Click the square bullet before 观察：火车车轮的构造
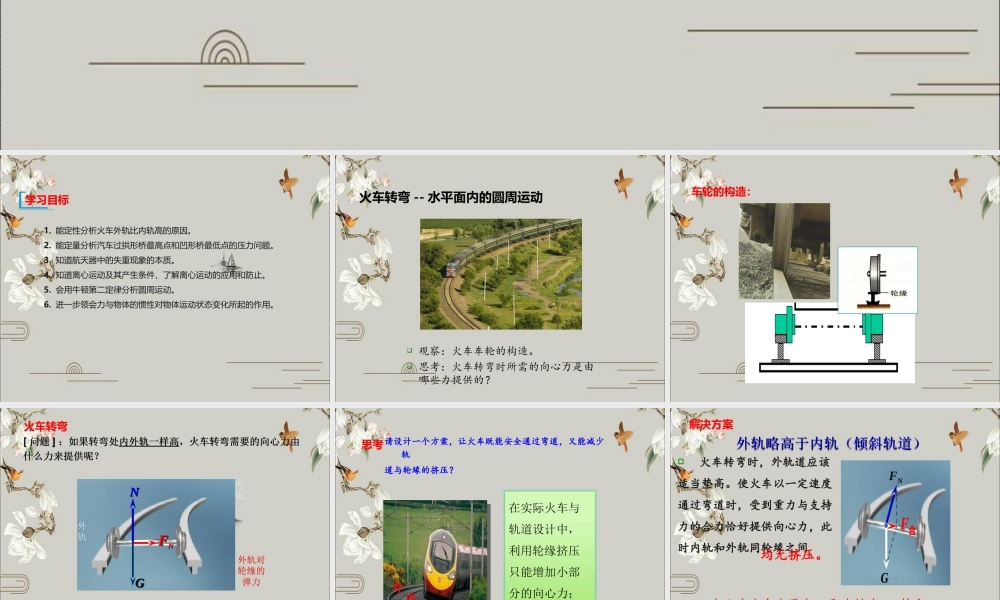Viewport: 1000px width, 600px height. point(409,349)
